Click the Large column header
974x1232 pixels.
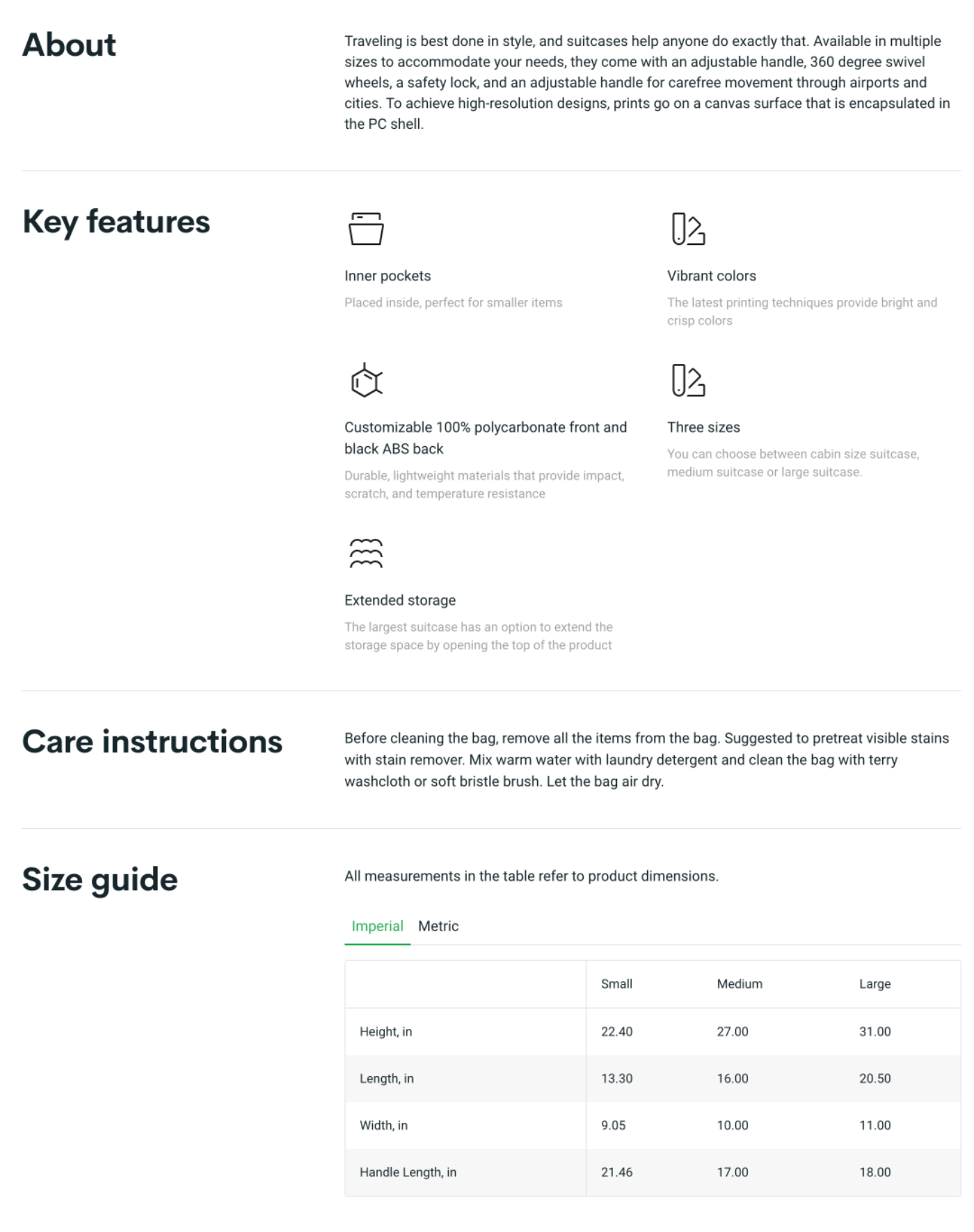pos(875,984)
